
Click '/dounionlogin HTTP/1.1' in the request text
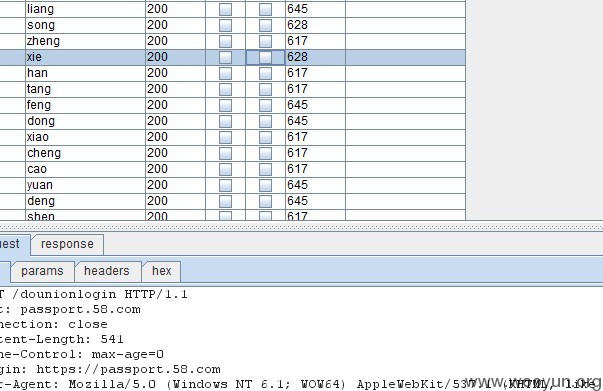coord(100,294)
